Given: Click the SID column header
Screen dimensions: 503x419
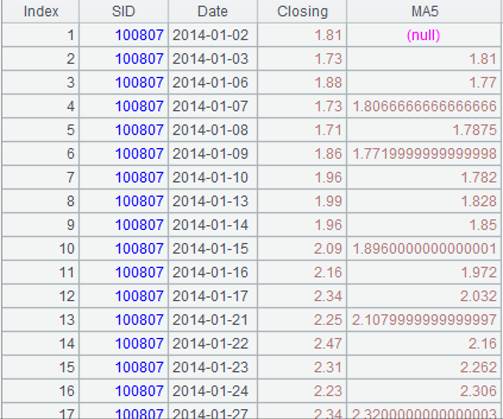Looking at the screenshot, I should [x=124, y=11].
